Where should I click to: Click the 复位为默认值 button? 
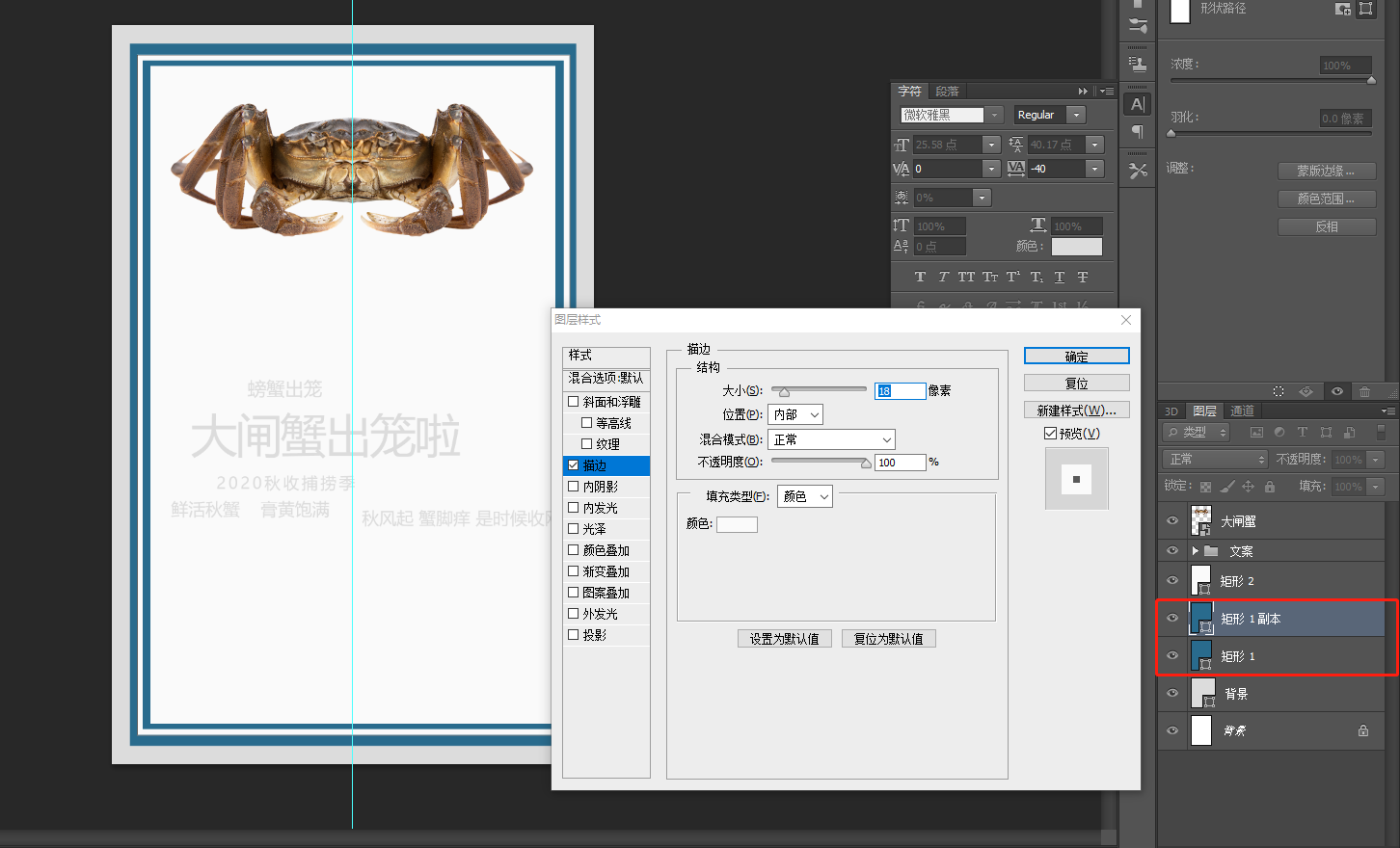(889, 639)
